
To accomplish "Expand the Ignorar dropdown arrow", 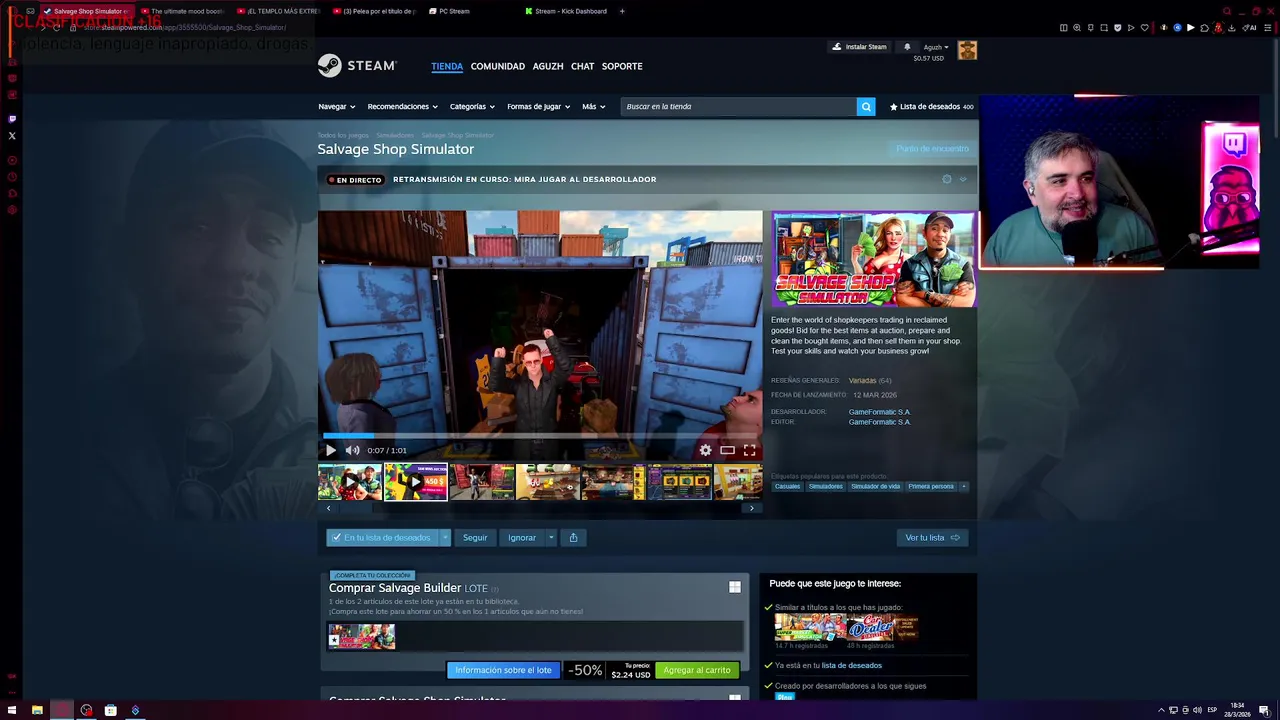I will [551, 537].
